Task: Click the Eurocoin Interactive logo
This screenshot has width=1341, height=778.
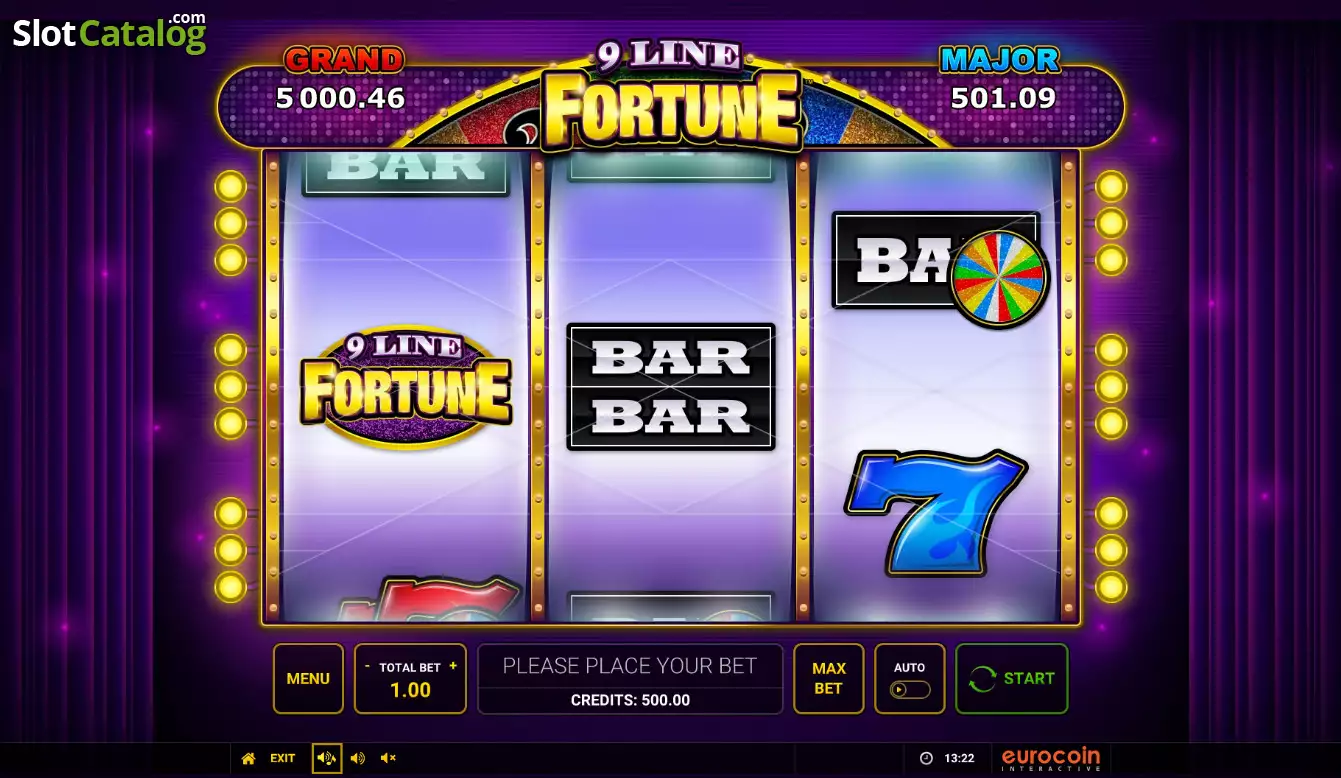Action: pos(1051,759)
